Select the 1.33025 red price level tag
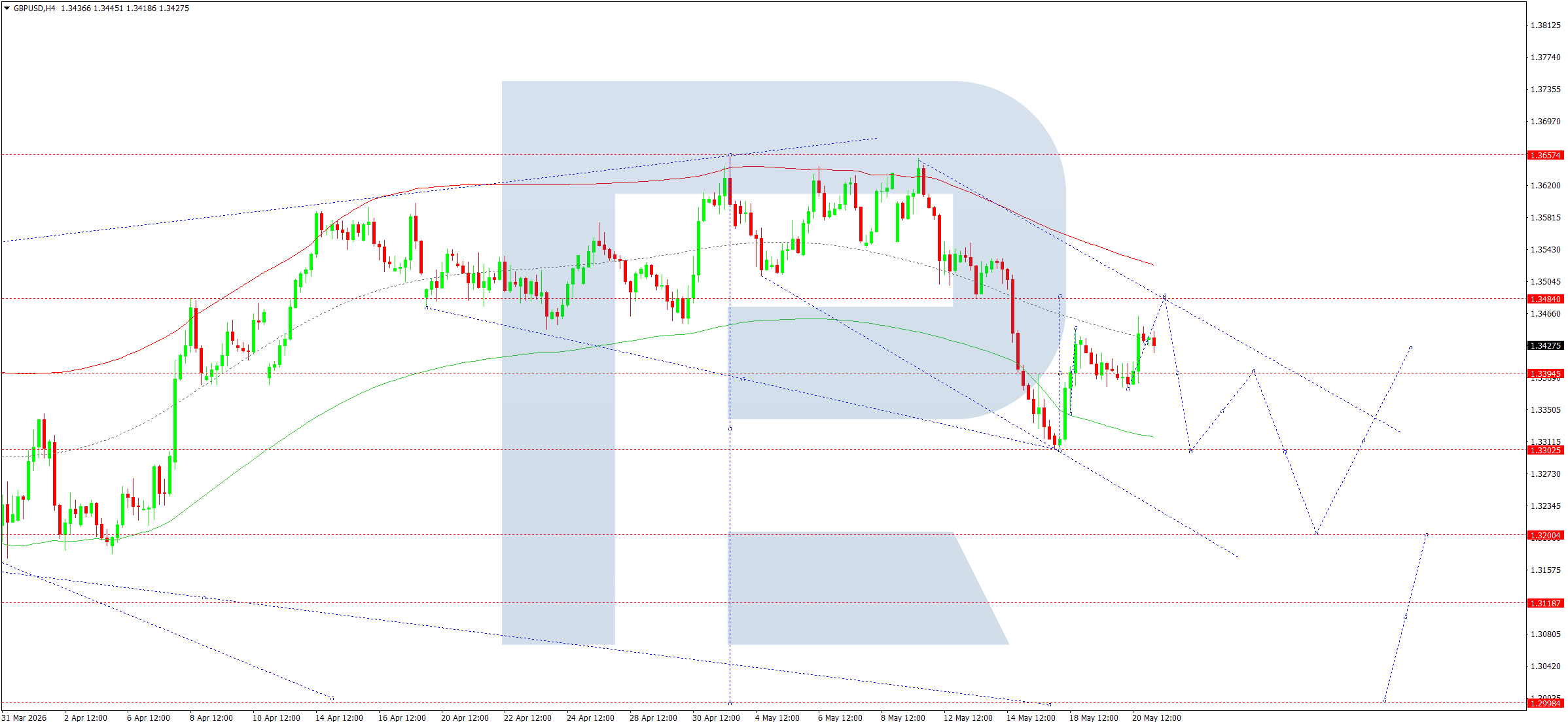The image size is (1568, 726). (x=1545, y=450)
